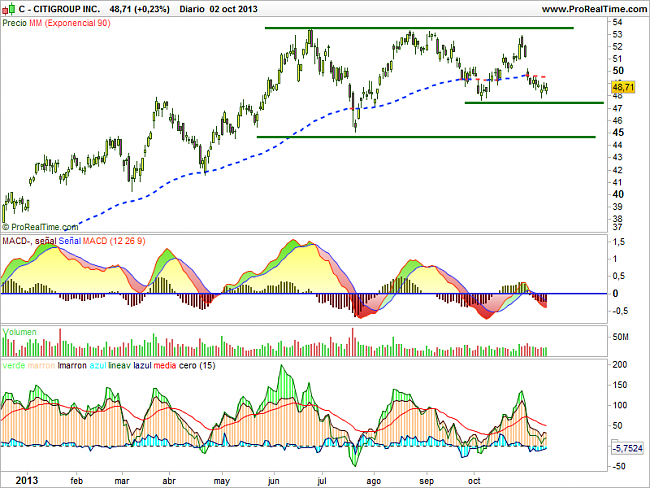Click the 'lmarron' legend label
This screenshot has height=488, width=650.
(x=72, y=366)
